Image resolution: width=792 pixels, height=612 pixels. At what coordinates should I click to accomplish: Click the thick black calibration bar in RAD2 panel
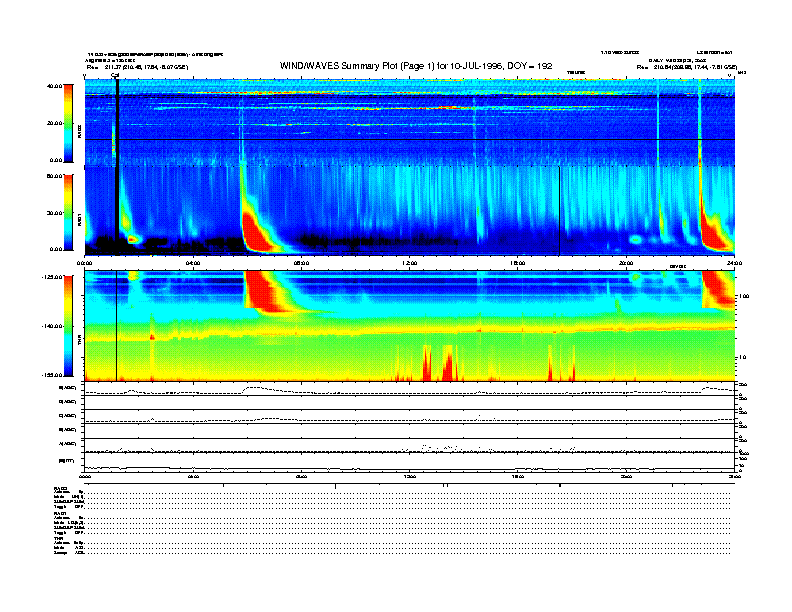pyautogui.click(x=117, y=123)
